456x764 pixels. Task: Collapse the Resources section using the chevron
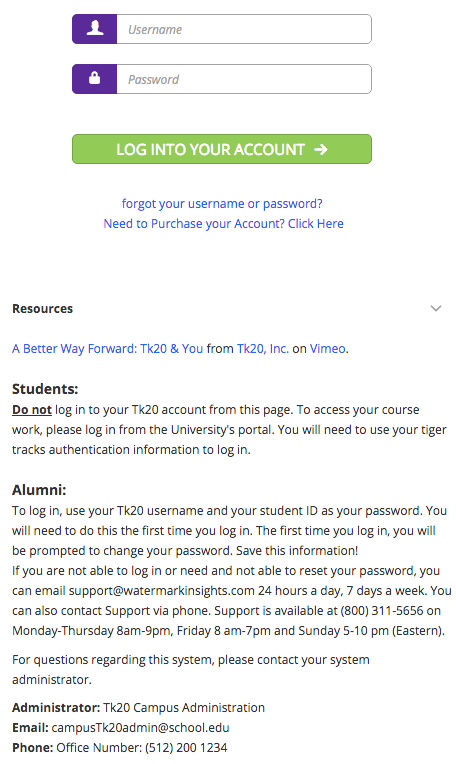coord(436,308)
